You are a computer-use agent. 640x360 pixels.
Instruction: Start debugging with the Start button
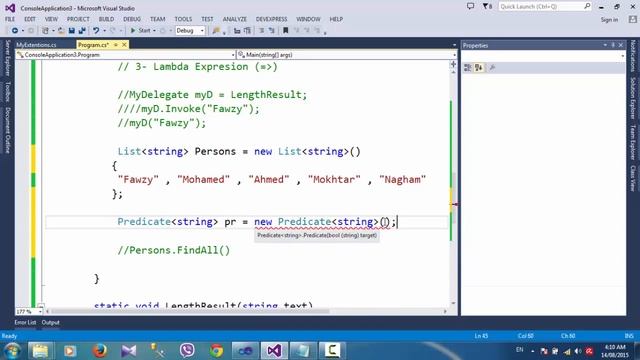(140, 31)
